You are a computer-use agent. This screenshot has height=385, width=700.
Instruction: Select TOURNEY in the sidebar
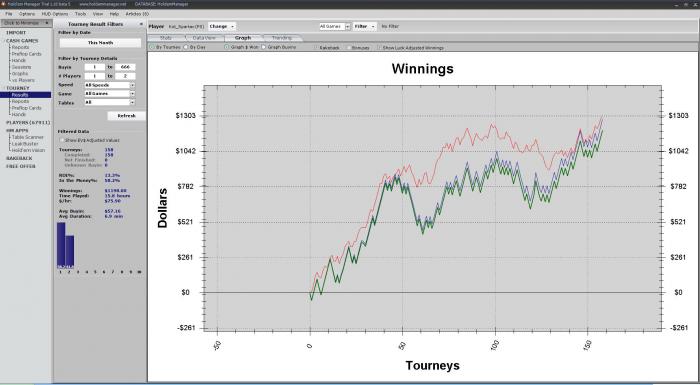(x=17, y=88)
